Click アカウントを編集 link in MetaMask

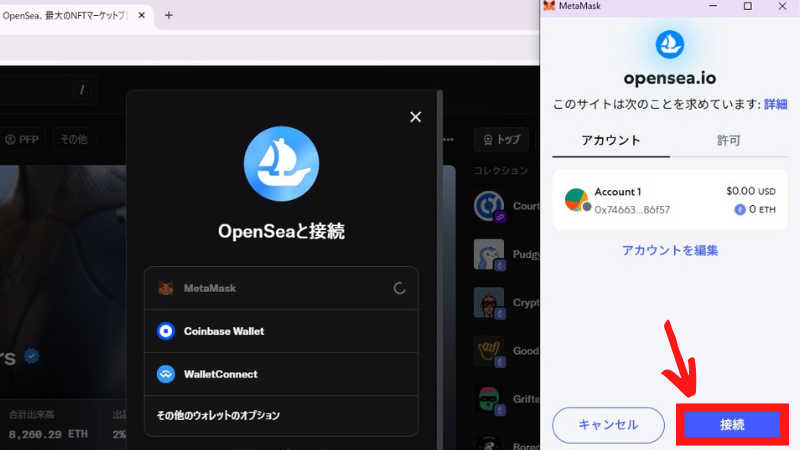click(x=670, y=250)
